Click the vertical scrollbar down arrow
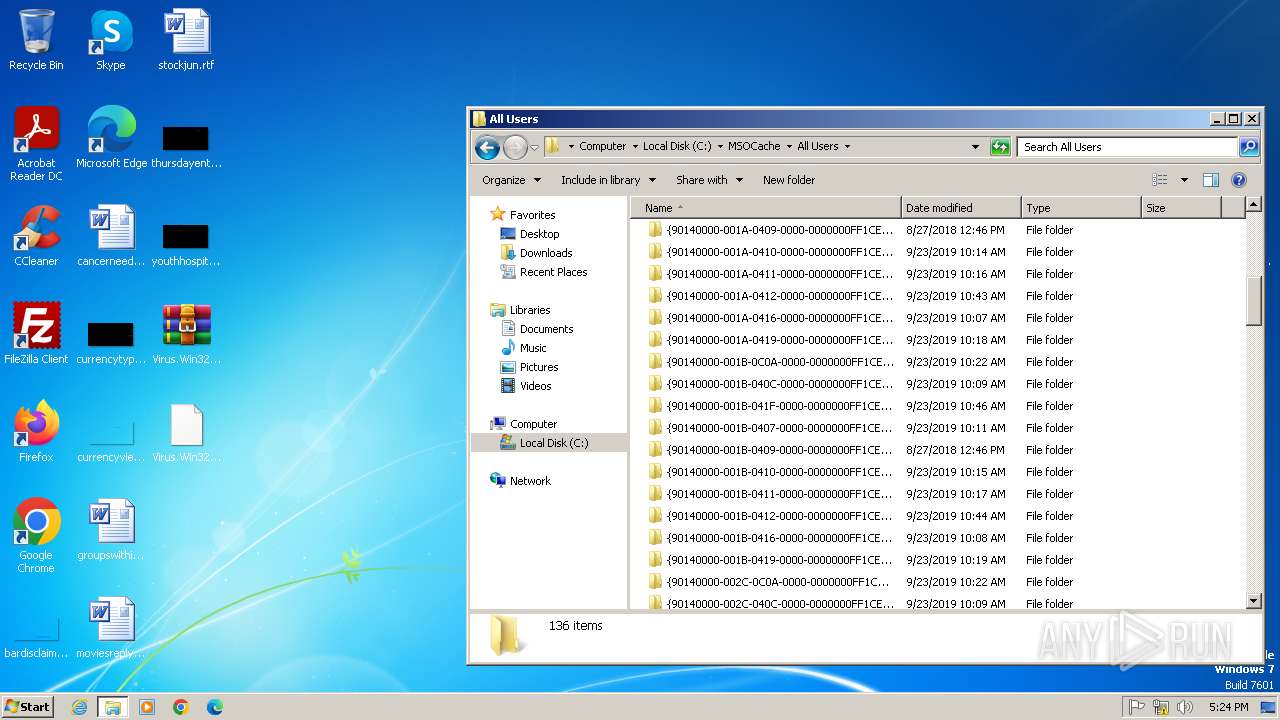The width and height of the screenshot is (1280, 720). (1254, 601)
